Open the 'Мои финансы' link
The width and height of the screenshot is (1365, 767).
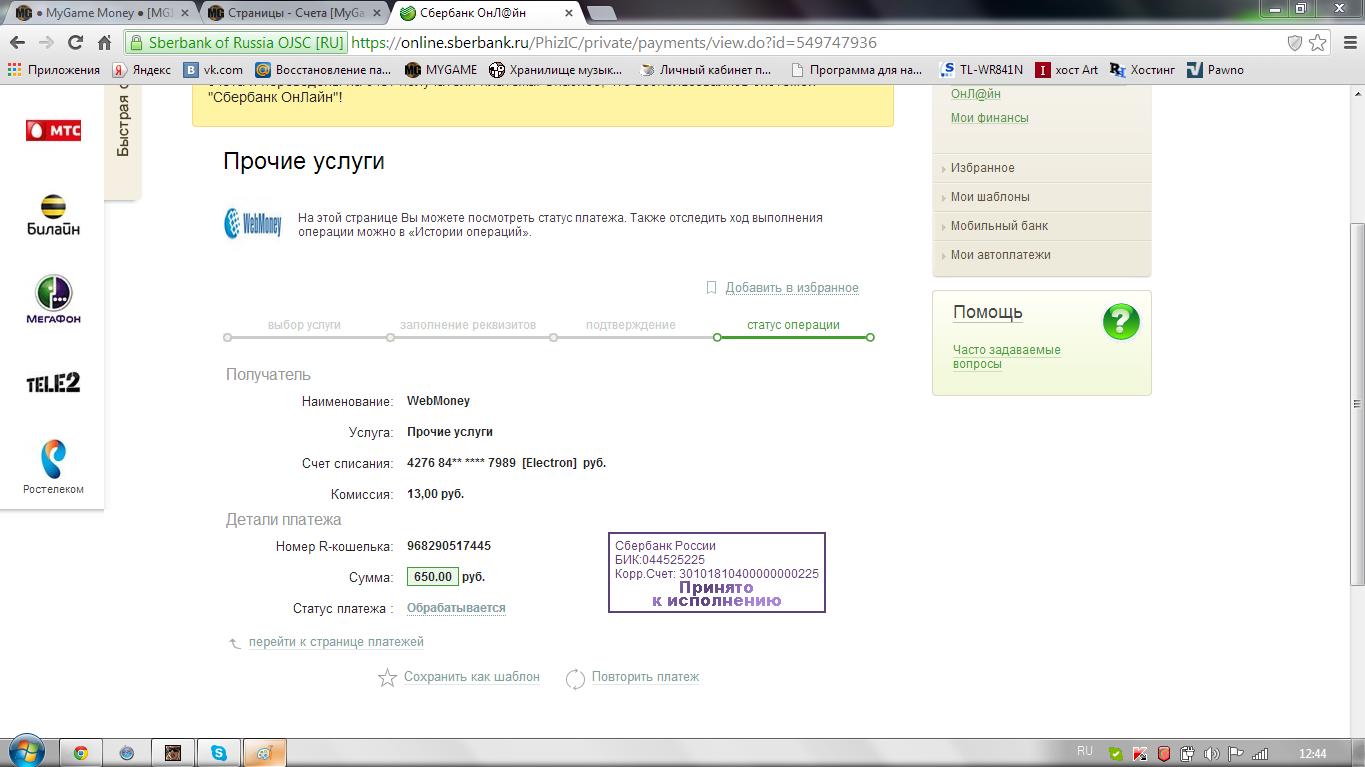pos(989,118)
